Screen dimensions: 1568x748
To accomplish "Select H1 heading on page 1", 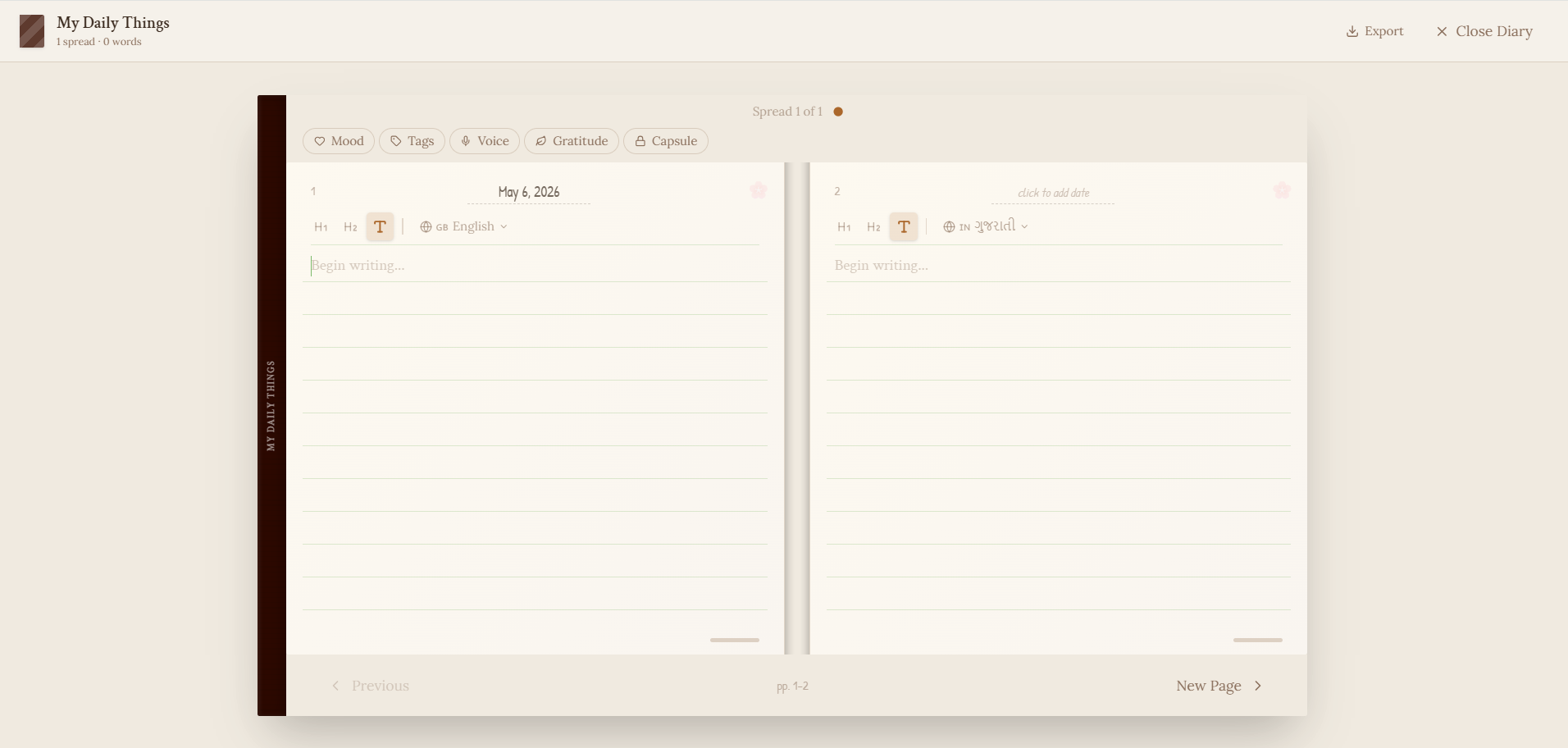I will [x=321, y=227].
